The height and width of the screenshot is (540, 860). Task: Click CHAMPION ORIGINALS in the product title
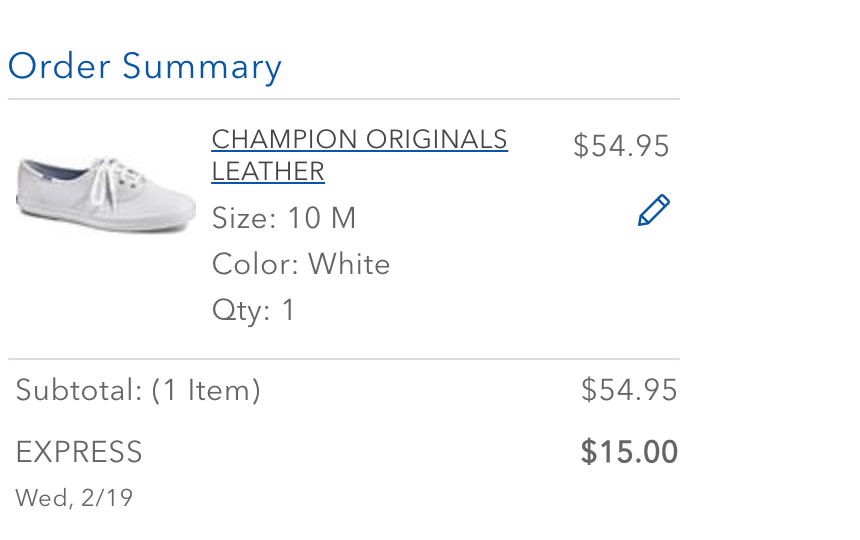point(359,139)
